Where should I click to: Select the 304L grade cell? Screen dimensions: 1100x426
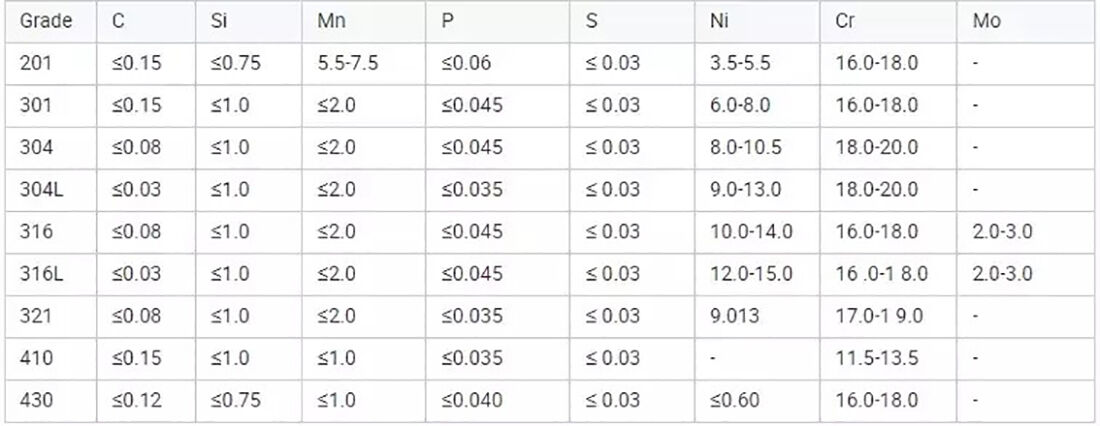point(37,189)
